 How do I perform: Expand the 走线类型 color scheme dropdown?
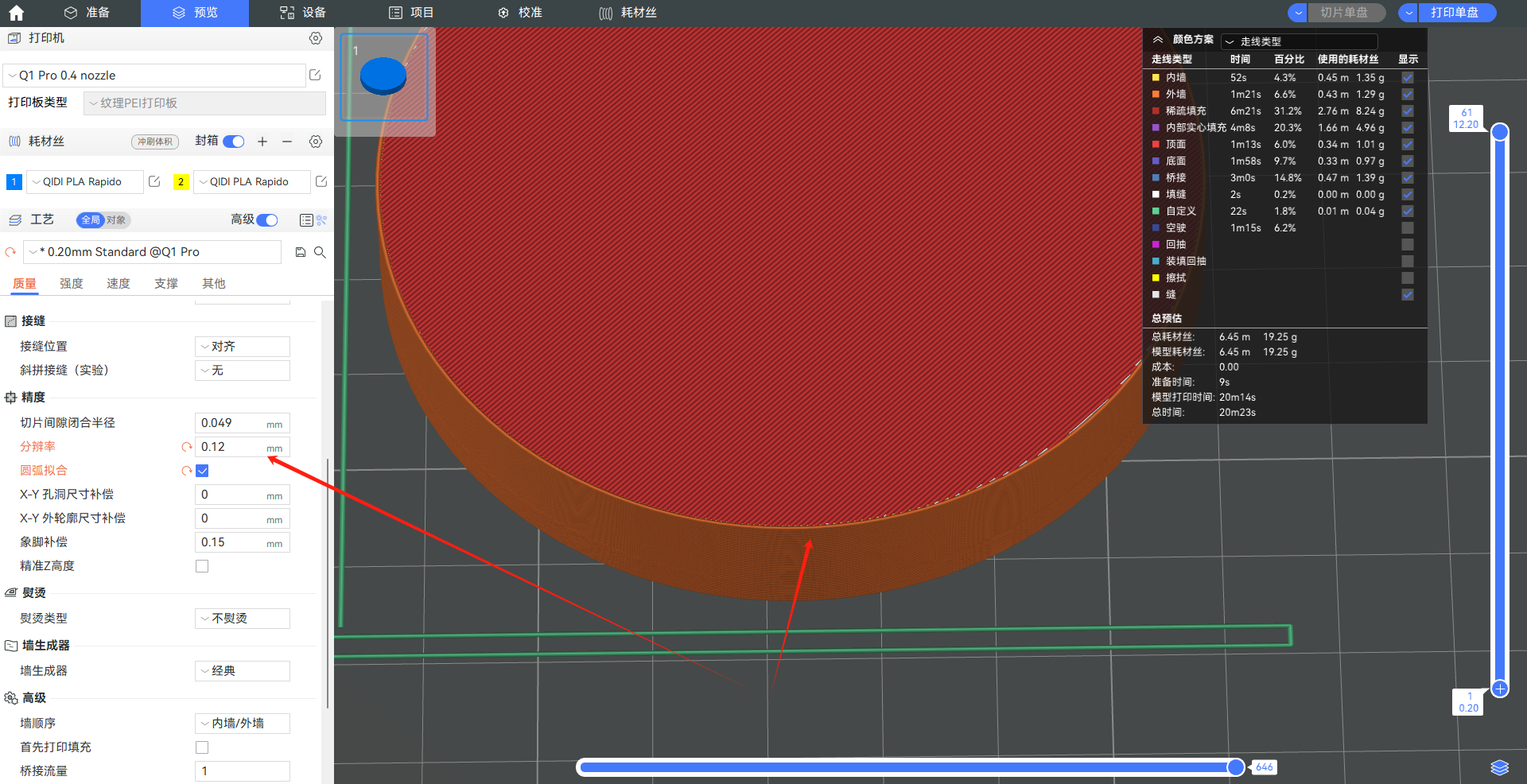pyautogui.click(x=1299, y=41)
